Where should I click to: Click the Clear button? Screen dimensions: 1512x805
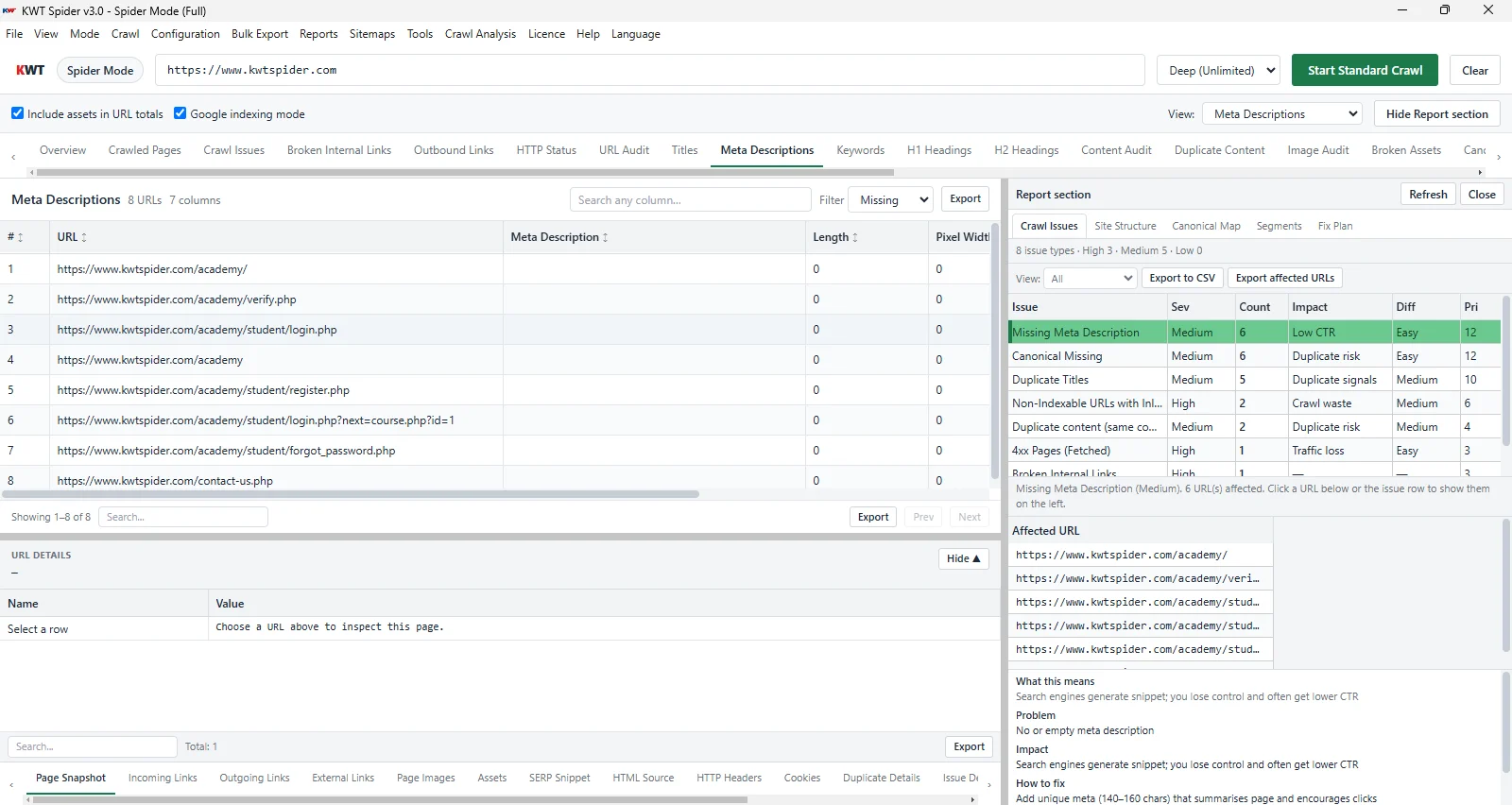tap(1474, 70)
